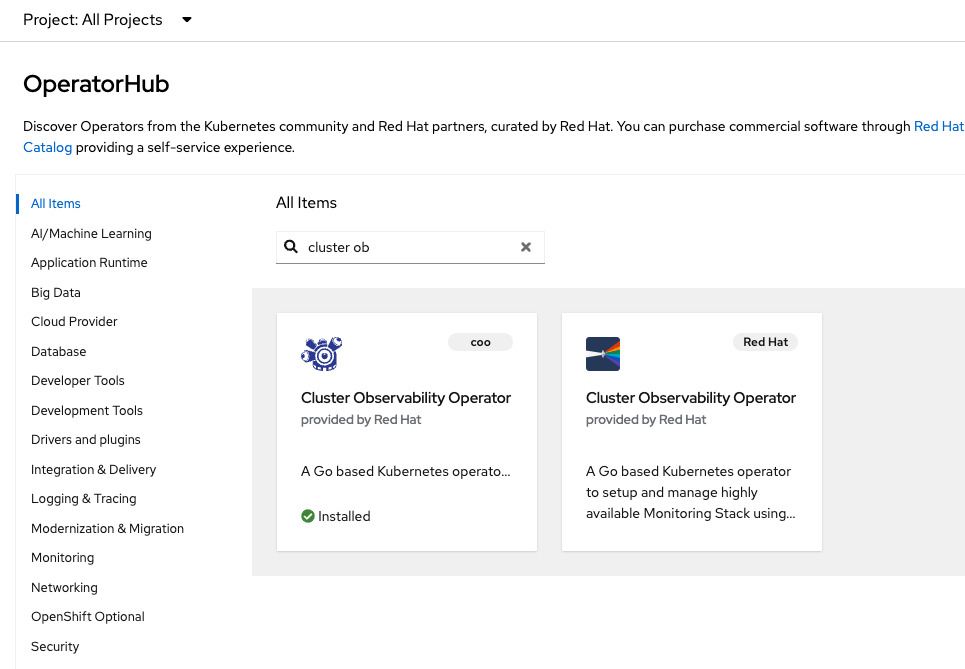Clear the search field with X

click(x=526, y=247)
